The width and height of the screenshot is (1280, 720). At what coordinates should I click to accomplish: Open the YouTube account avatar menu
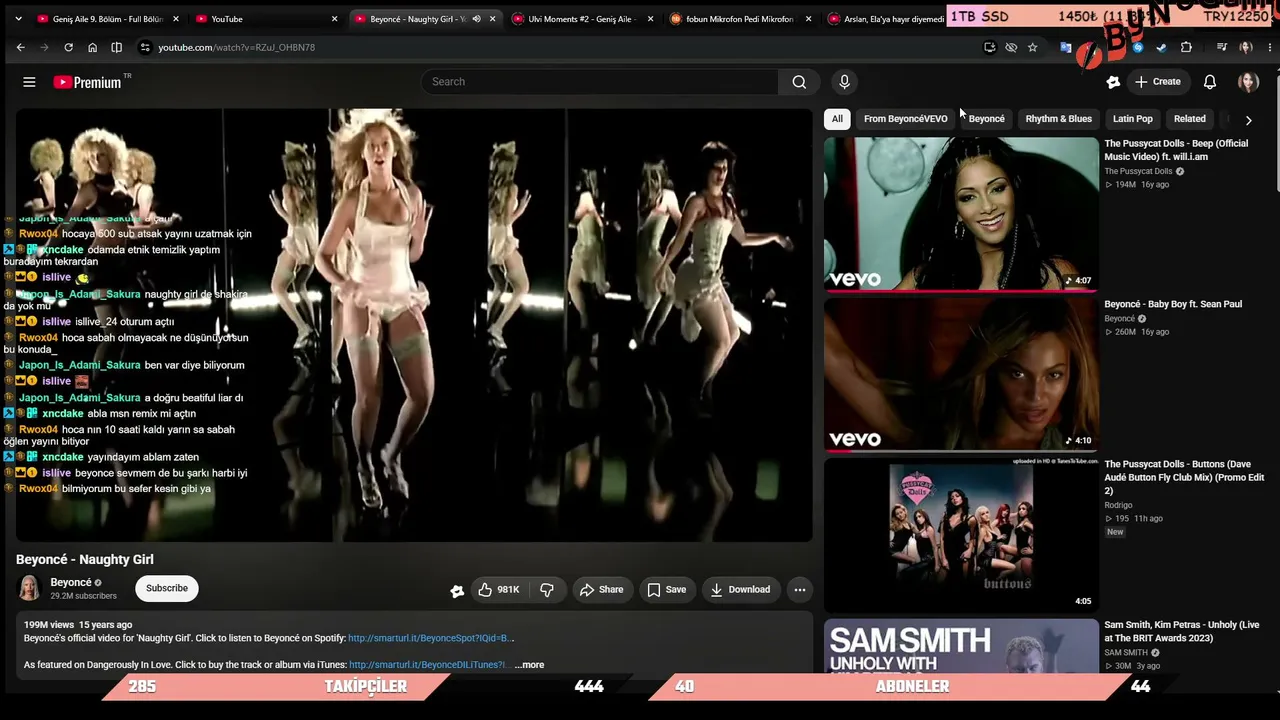coord(1248,82)
